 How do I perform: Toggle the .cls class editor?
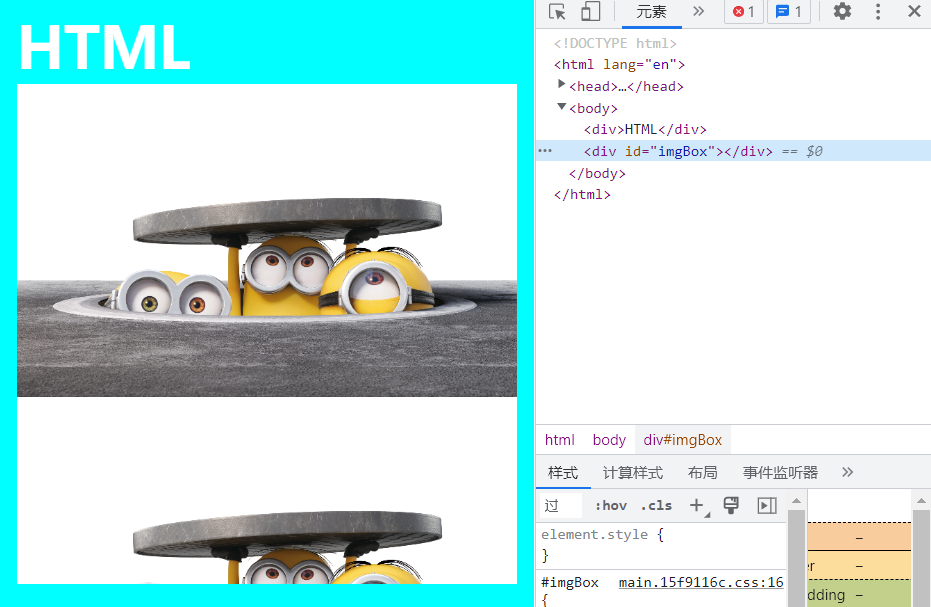pos(656,505)
